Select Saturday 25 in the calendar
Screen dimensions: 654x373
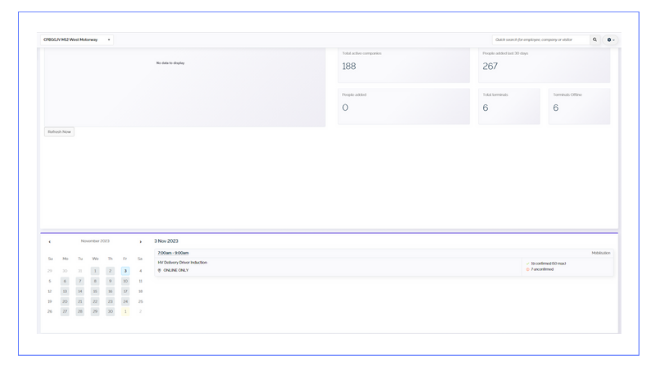pyautogui.click(x=141, y=301)
